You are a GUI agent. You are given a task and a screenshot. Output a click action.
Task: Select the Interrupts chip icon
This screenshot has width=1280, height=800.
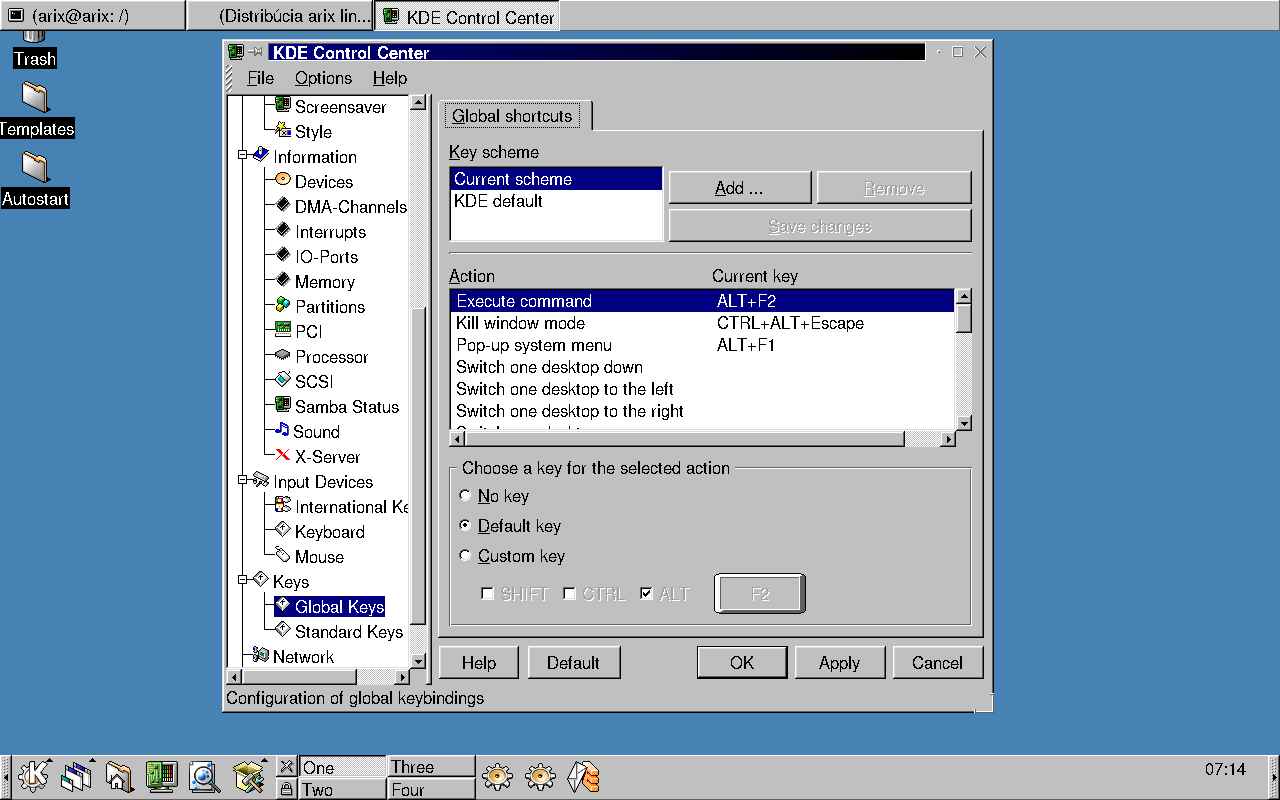[283, 231]
